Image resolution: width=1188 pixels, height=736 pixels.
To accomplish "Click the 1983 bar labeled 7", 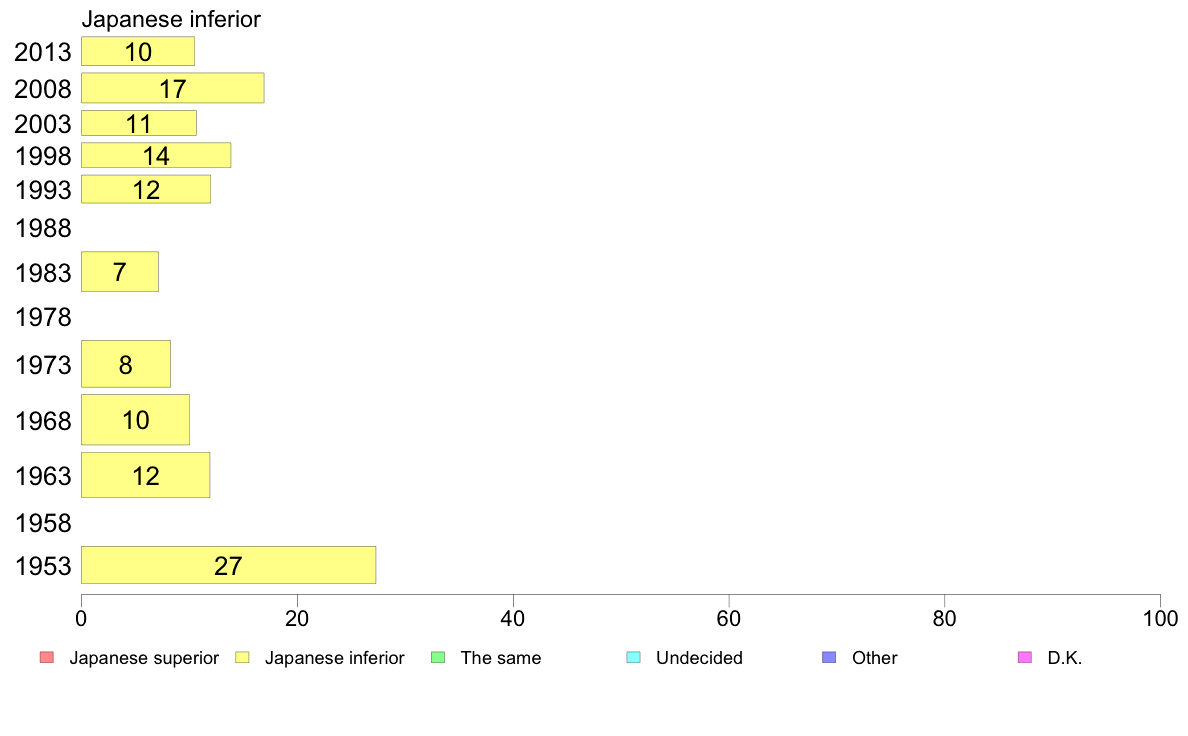I will (x=120, y=271).
